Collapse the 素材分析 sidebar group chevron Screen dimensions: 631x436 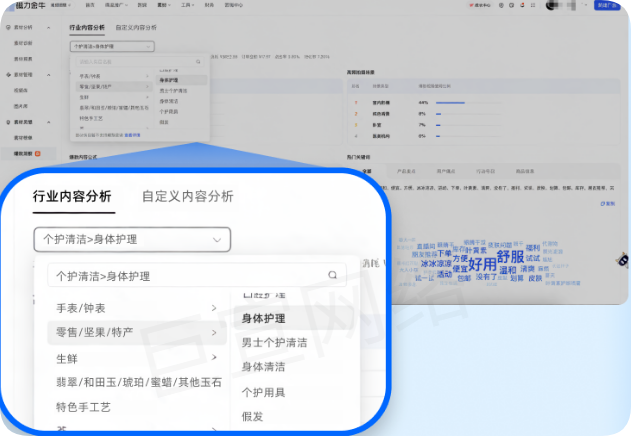tap(49, 27)
